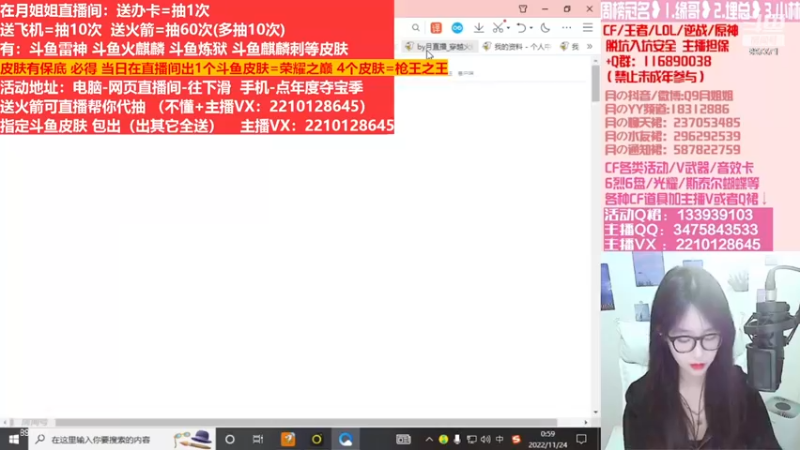The image size is (800, 450).
Task: Click the horizontal scrollbar right arrow
Action: click(x=586, y=422)
